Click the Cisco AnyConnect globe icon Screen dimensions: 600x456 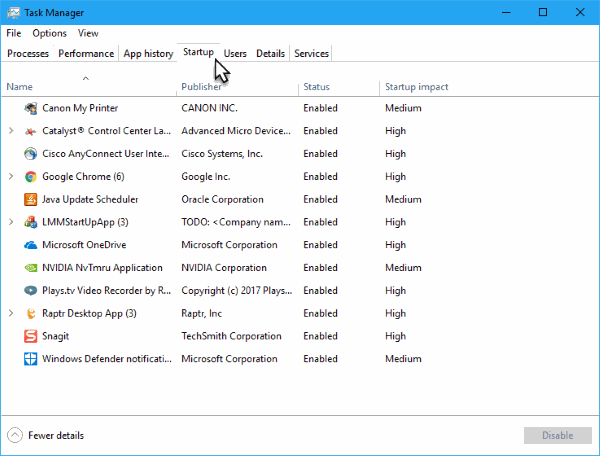31,154
